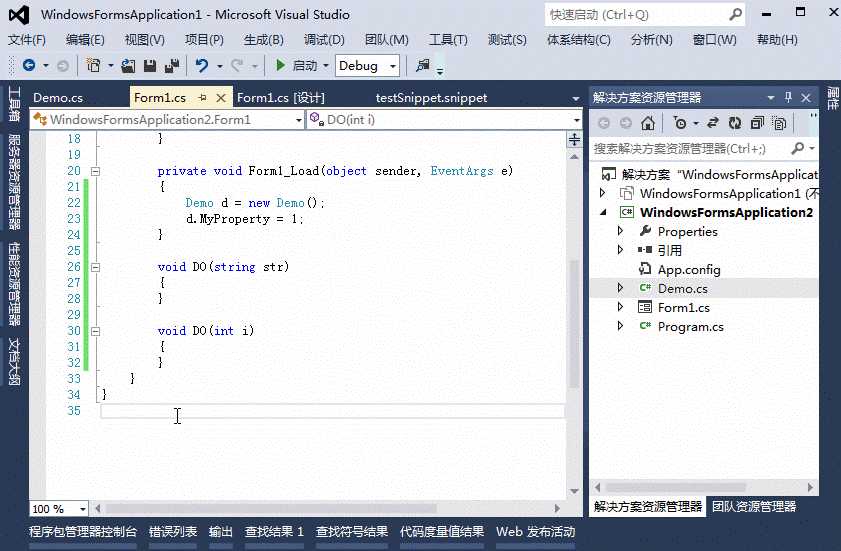Expand the 引用 references node

621,250
